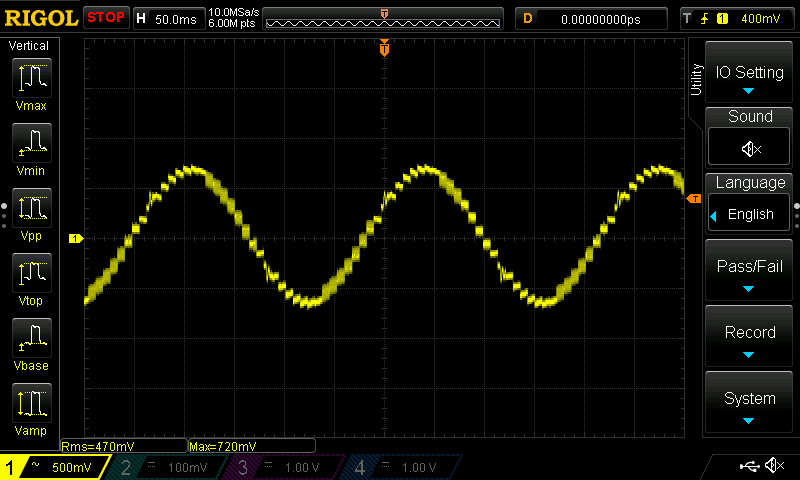Image resolution: width=800 pixels, height=480 pixels.
Task: Click the Vertical measurement tab header
Action: pos(29,46)
